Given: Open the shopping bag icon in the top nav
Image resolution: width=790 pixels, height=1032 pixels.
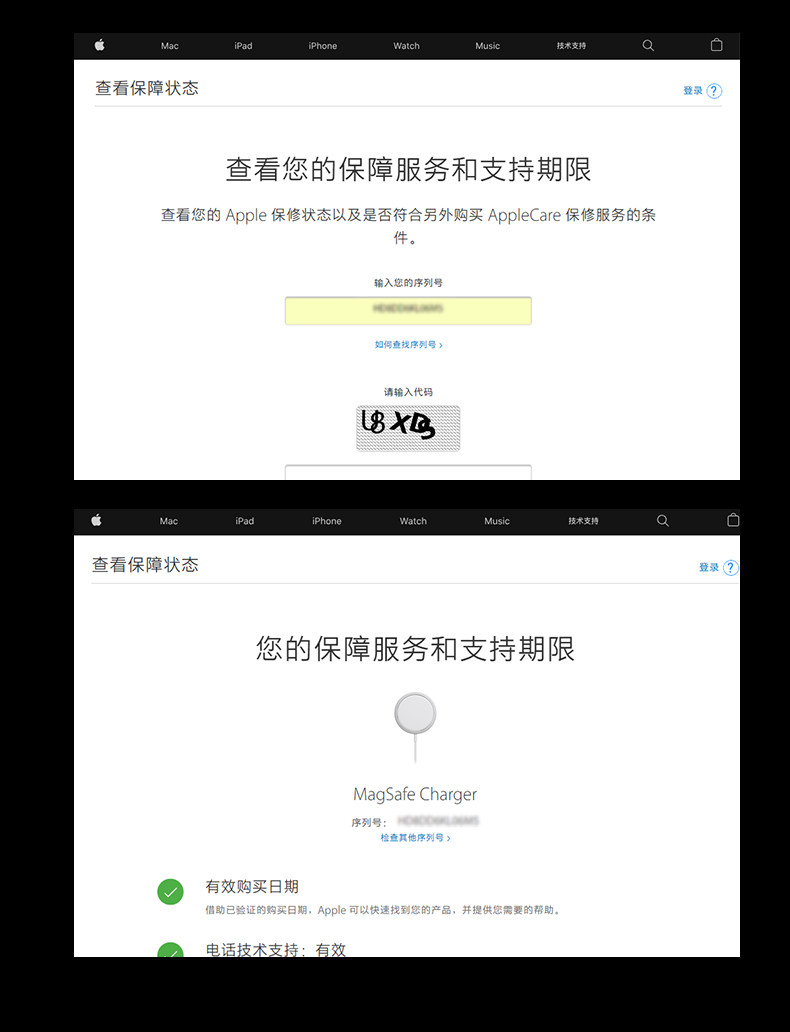Looking at the screenshot, I should (716, 45).
